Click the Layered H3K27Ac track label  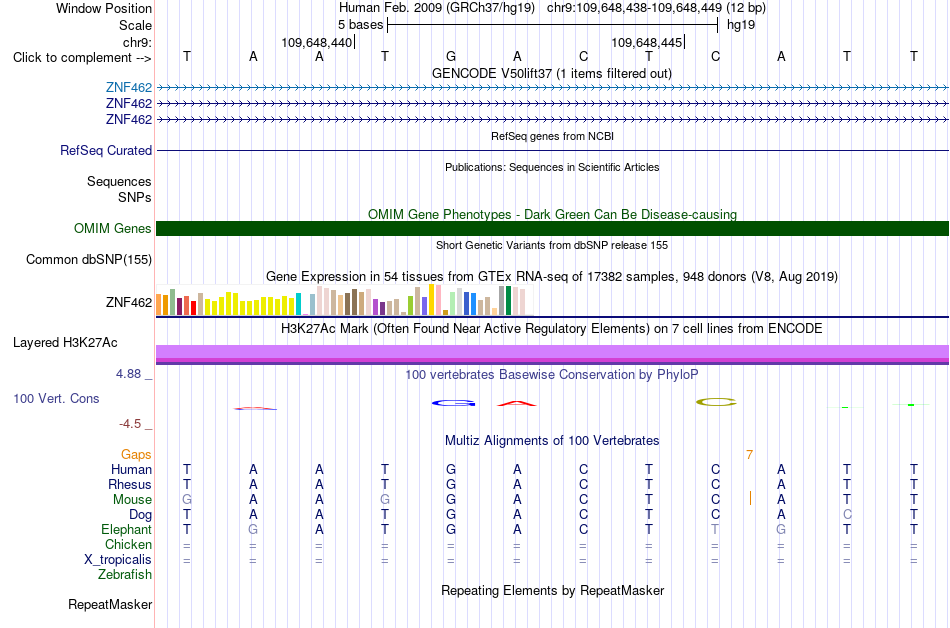[65, 343]
